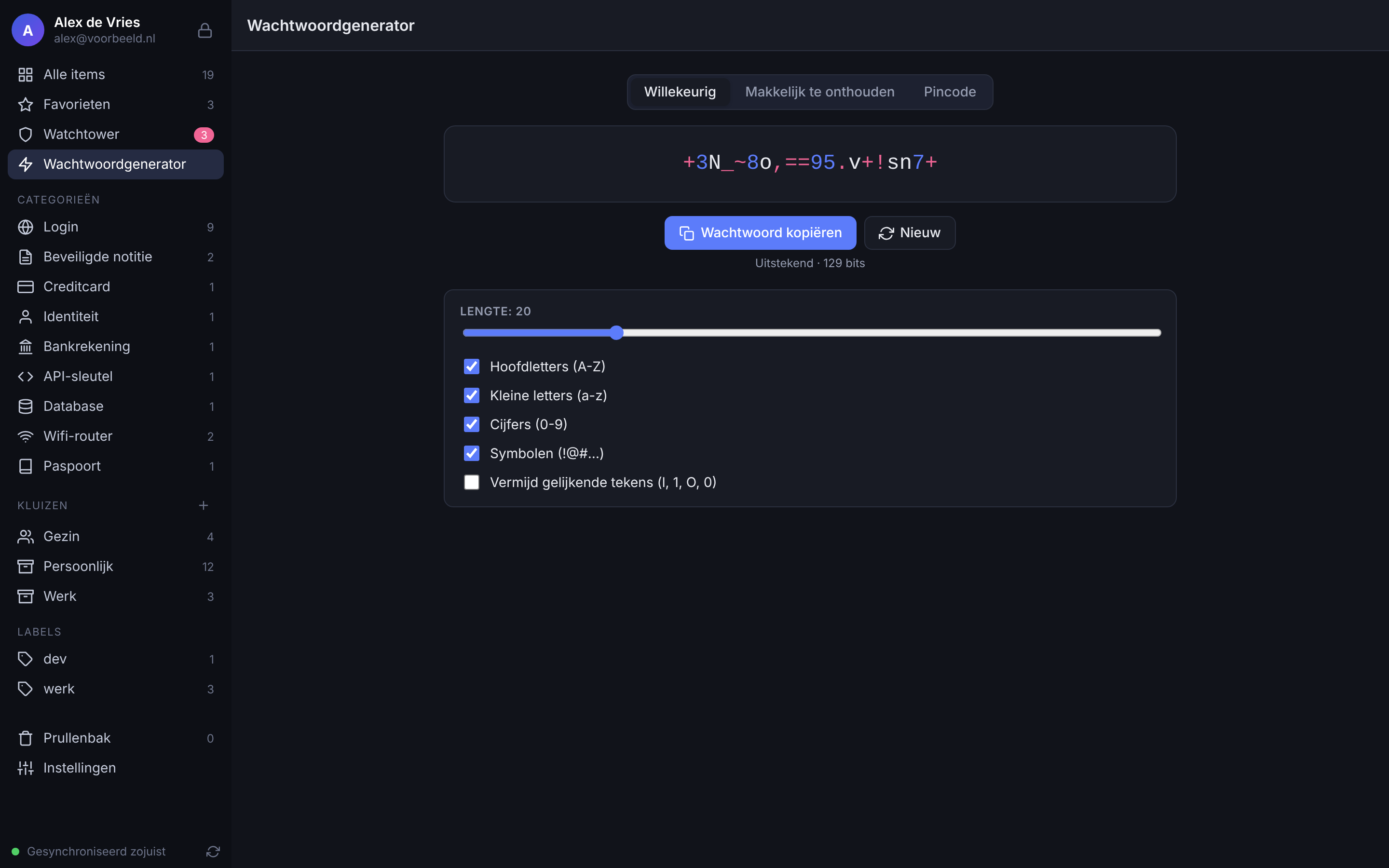Click the generated password text

coord(810,163)
